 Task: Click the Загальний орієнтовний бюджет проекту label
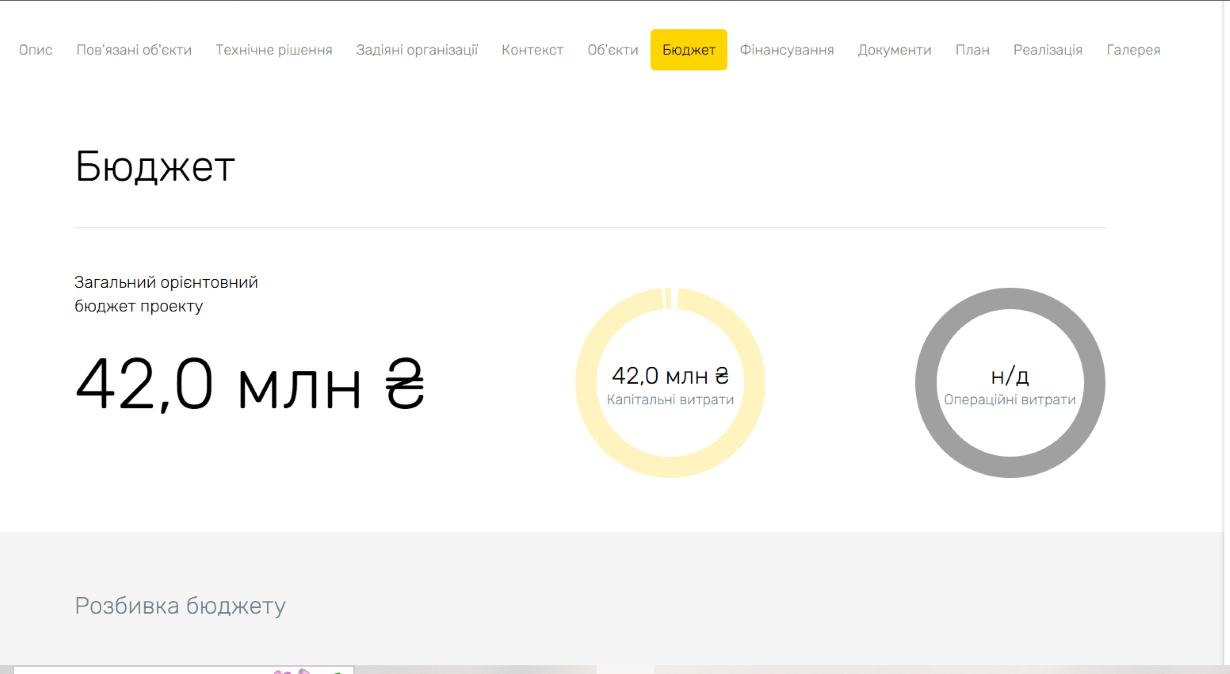point(166,294)
